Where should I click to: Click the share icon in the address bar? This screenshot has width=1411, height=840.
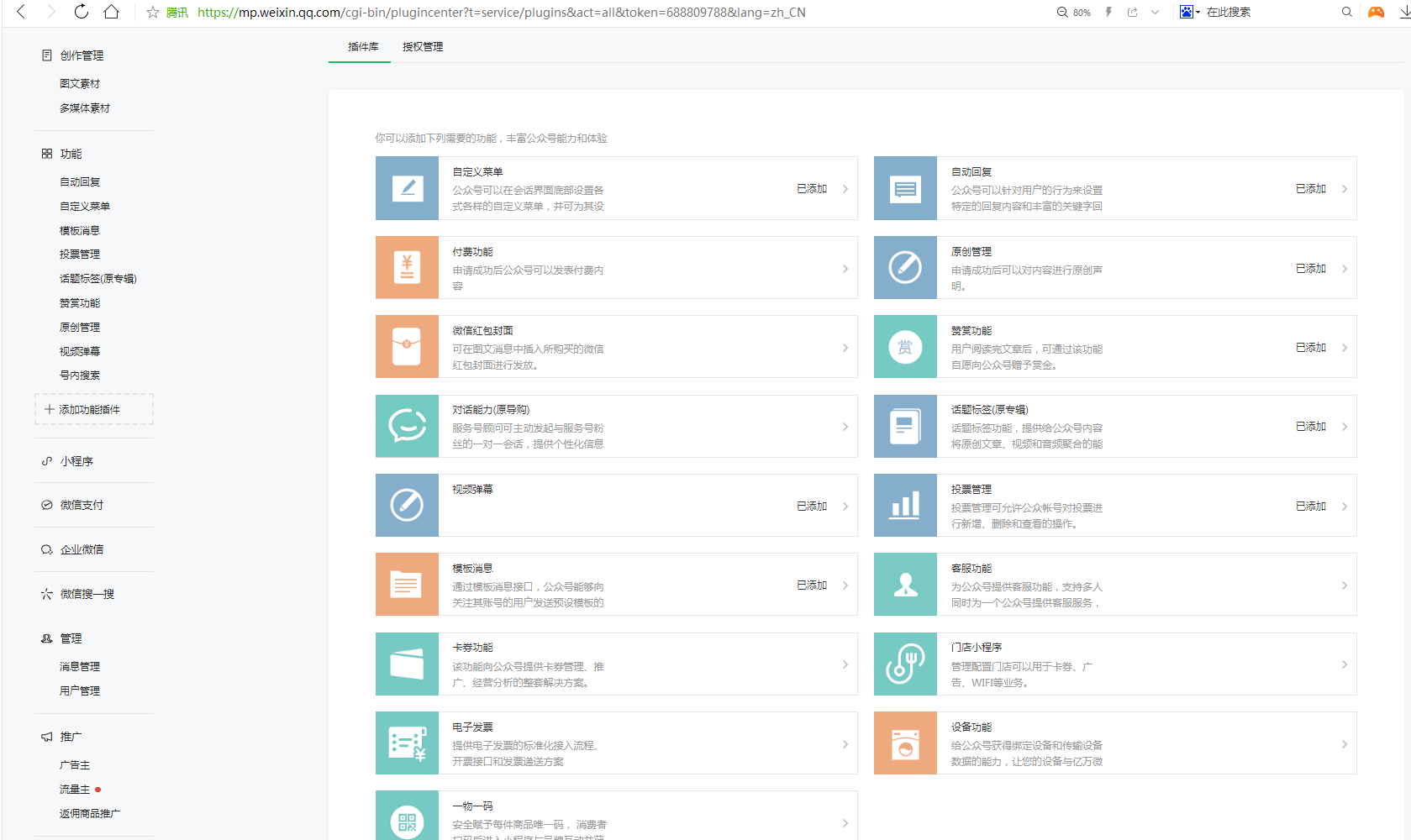pyautogui.click(x=1133, y=13)
